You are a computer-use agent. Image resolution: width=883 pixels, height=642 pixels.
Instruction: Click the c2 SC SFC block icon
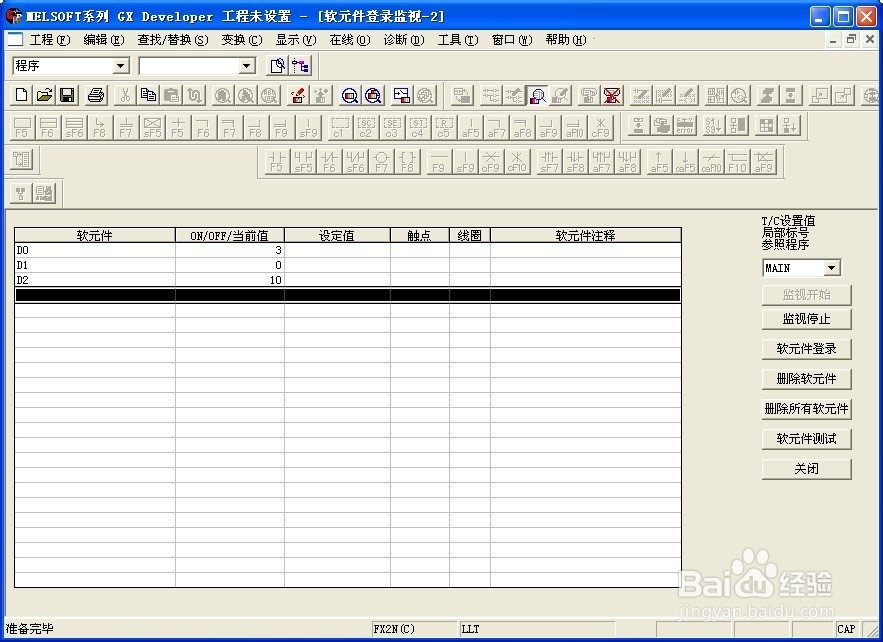coord(365,127)
